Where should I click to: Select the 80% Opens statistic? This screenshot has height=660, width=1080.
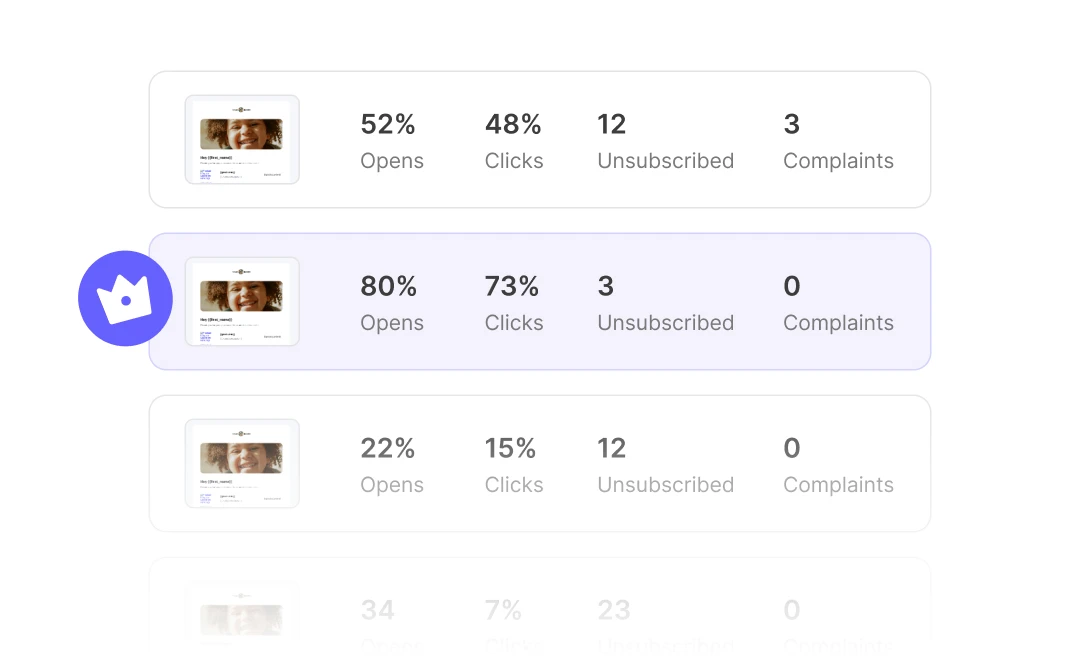392,303
